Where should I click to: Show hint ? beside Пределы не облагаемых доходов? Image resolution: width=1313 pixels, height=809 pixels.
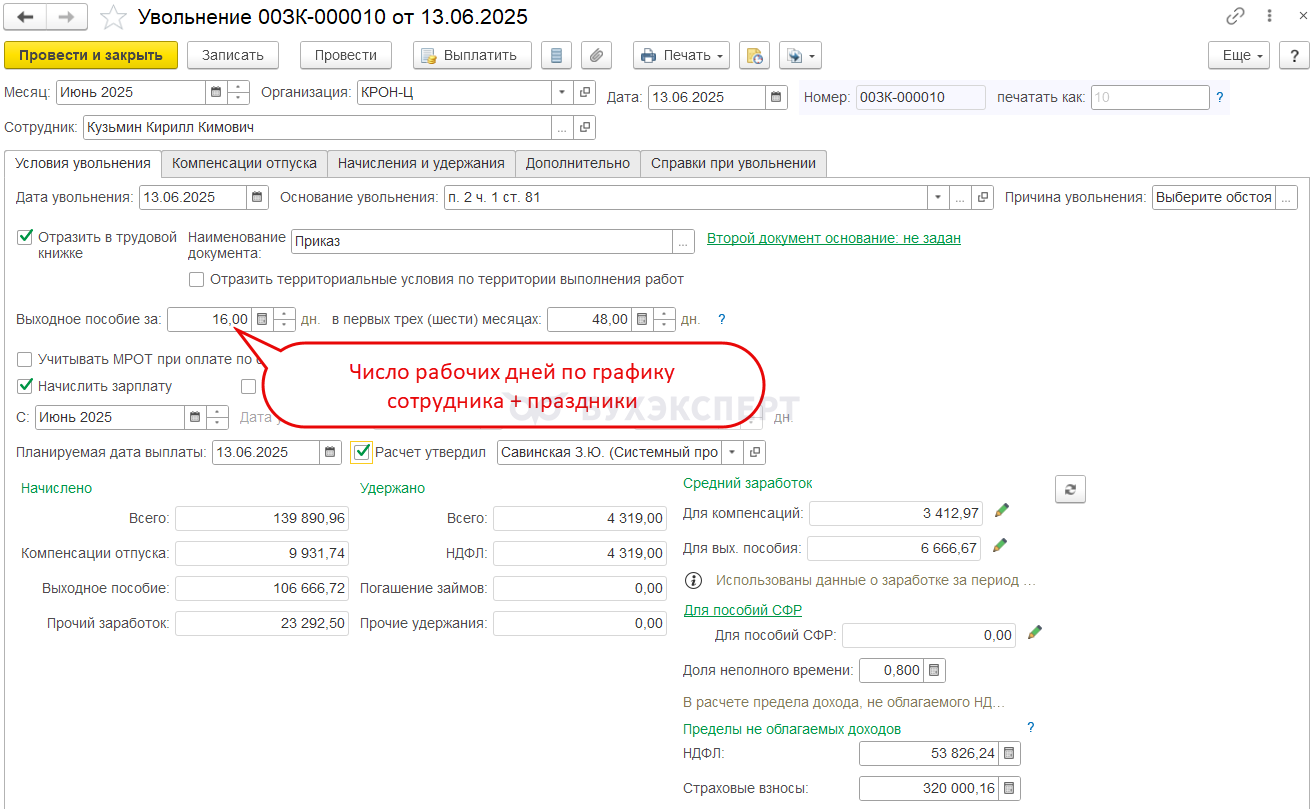pos(1031,728)
